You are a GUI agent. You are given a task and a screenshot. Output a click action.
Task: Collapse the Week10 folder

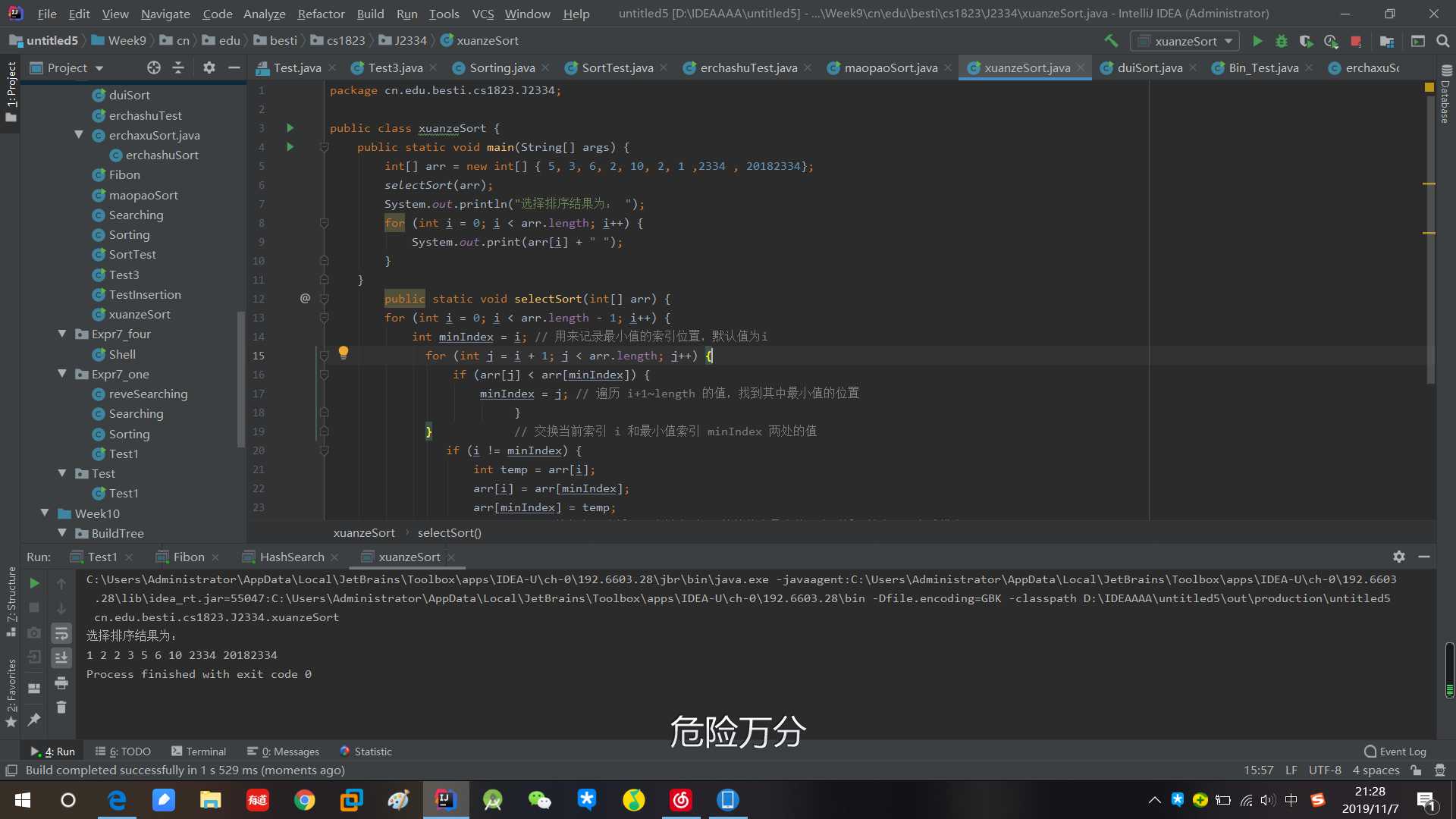pos(45,513)
